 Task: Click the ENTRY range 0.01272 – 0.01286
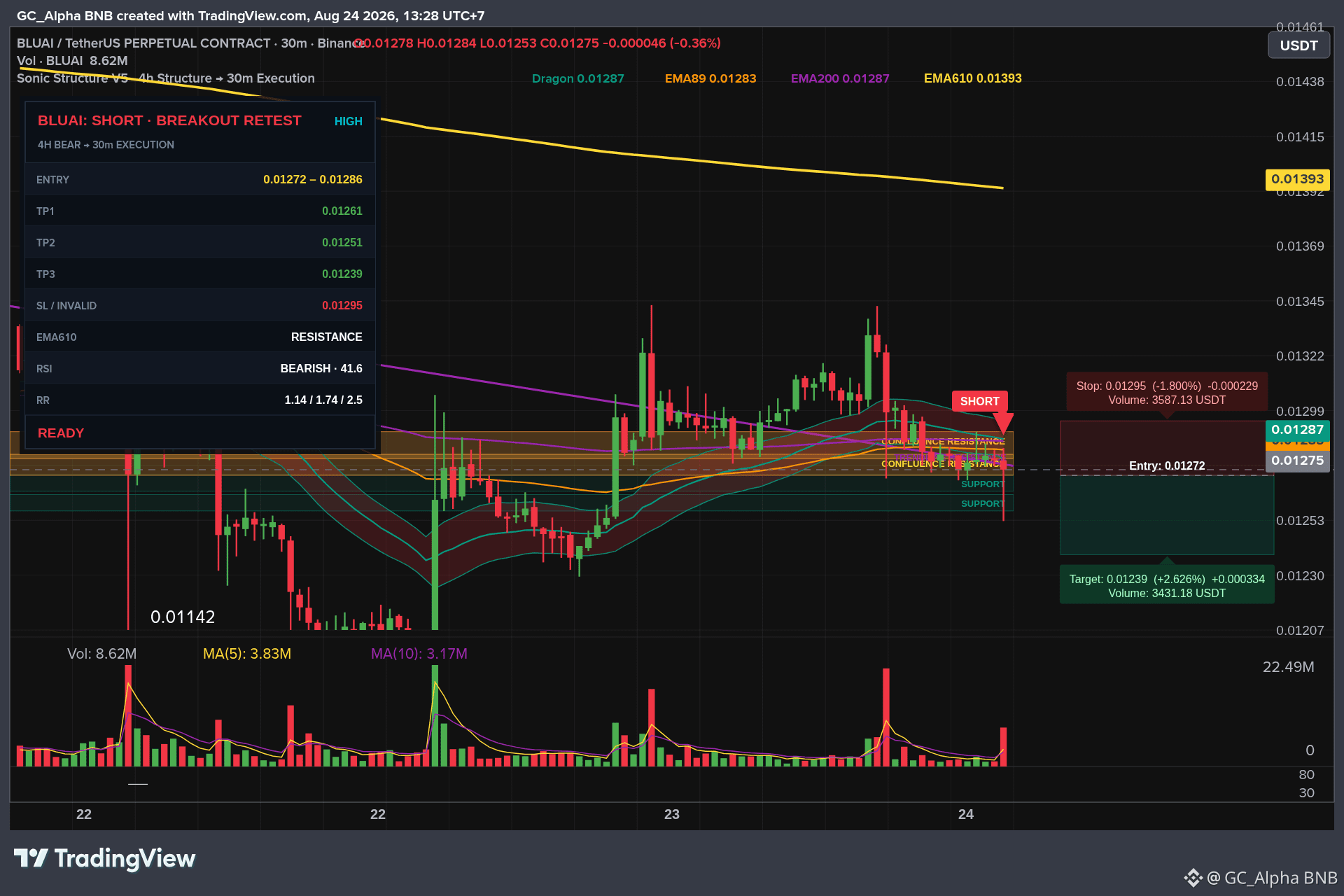(313, 179)
